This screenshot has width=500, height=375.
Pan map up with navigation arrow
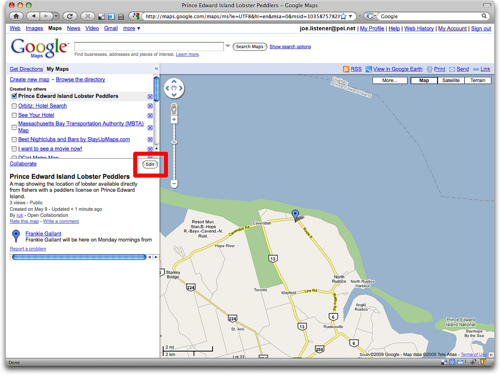coord(174,81)
